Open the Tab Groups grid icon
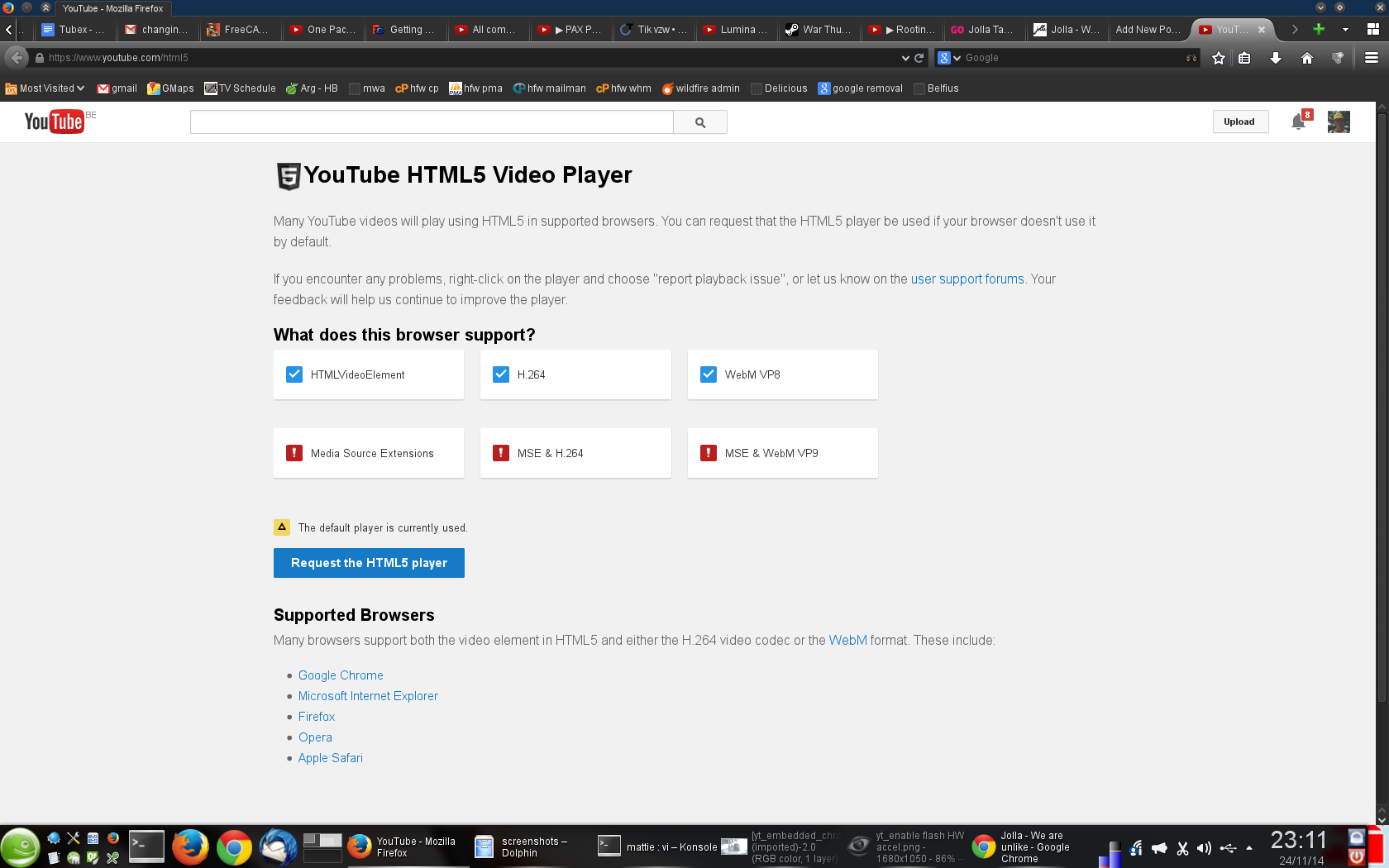Screen dimensions: 1389x868 (1373, 29)
